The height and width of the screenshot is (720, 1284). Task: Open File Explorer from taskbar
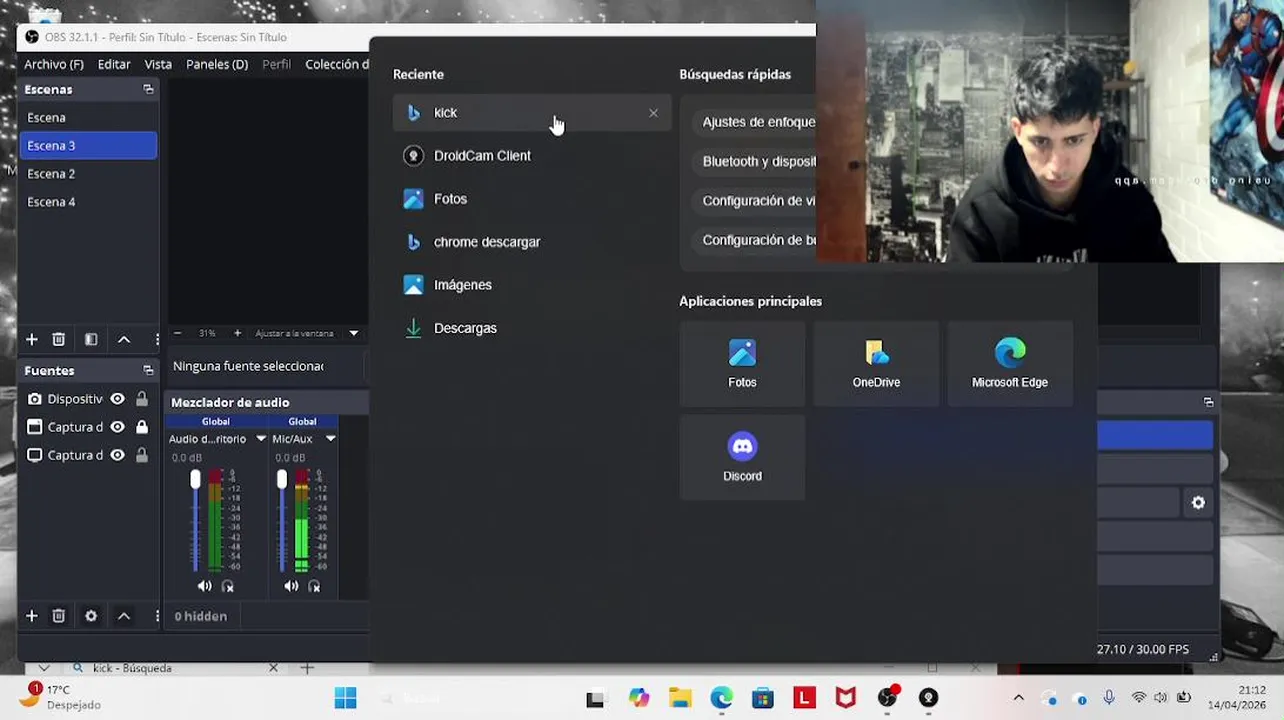(680, 698)
